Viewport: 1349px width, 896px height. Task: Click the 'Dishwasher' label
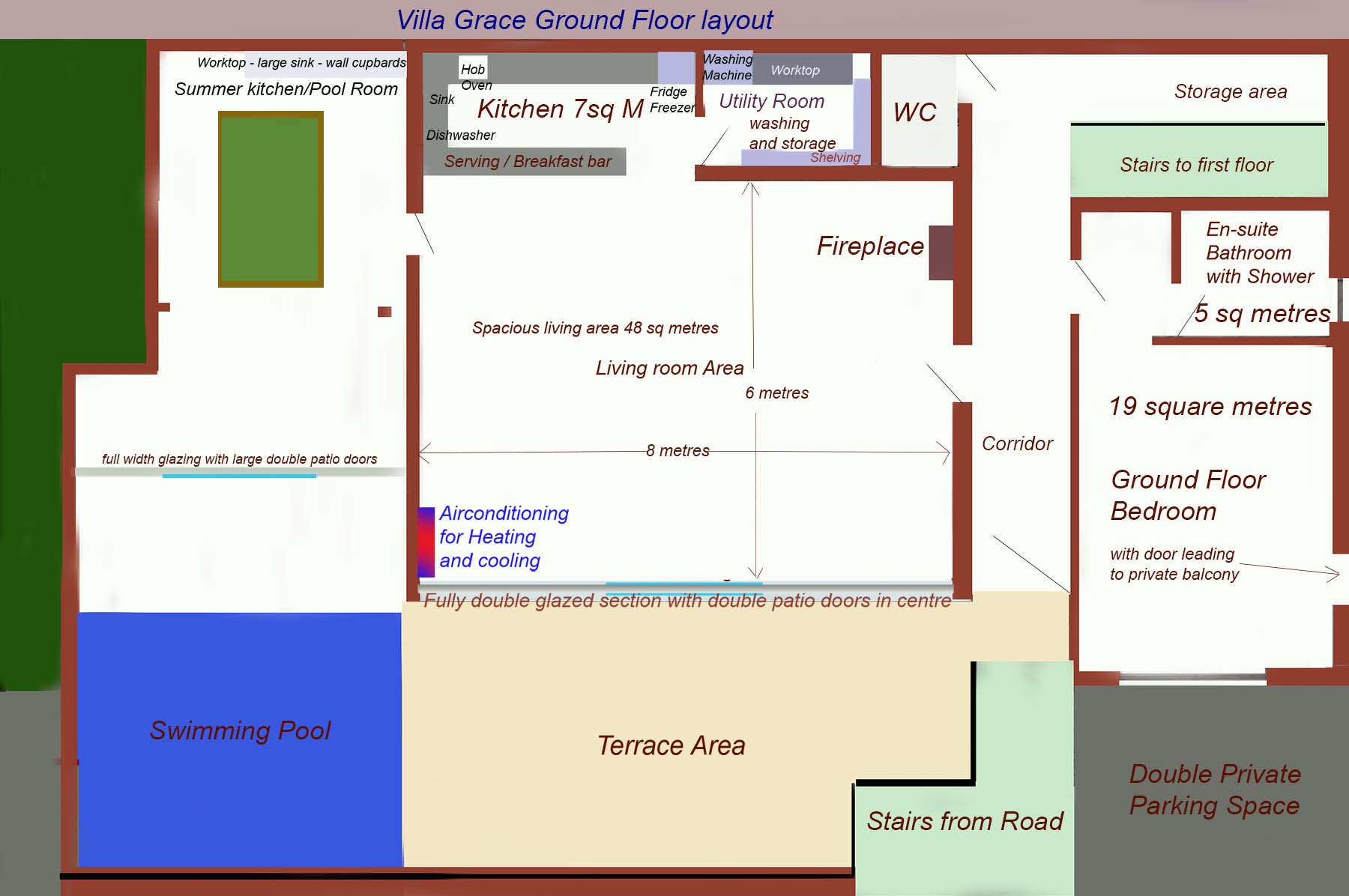tap(461, 136)
